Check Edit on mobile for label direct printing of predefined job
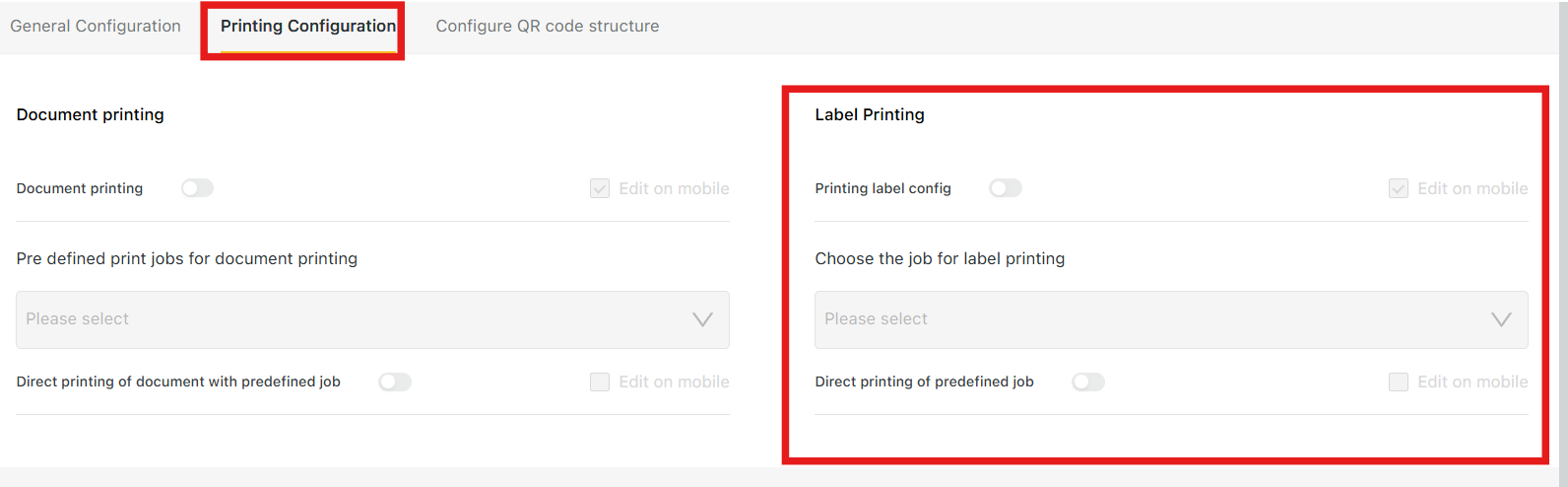The image size is (1568, 487). [x=1399, y=382]
